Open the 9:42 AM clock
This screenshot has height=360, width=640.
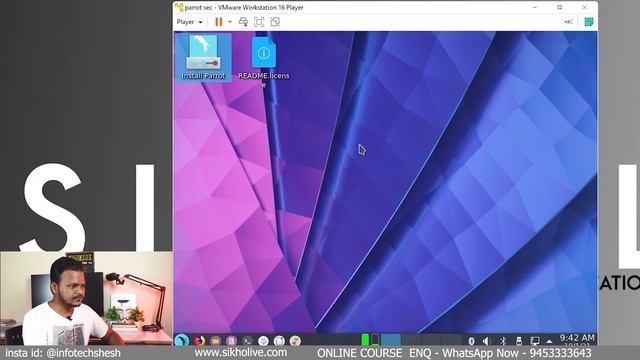(x=577, y=338)
